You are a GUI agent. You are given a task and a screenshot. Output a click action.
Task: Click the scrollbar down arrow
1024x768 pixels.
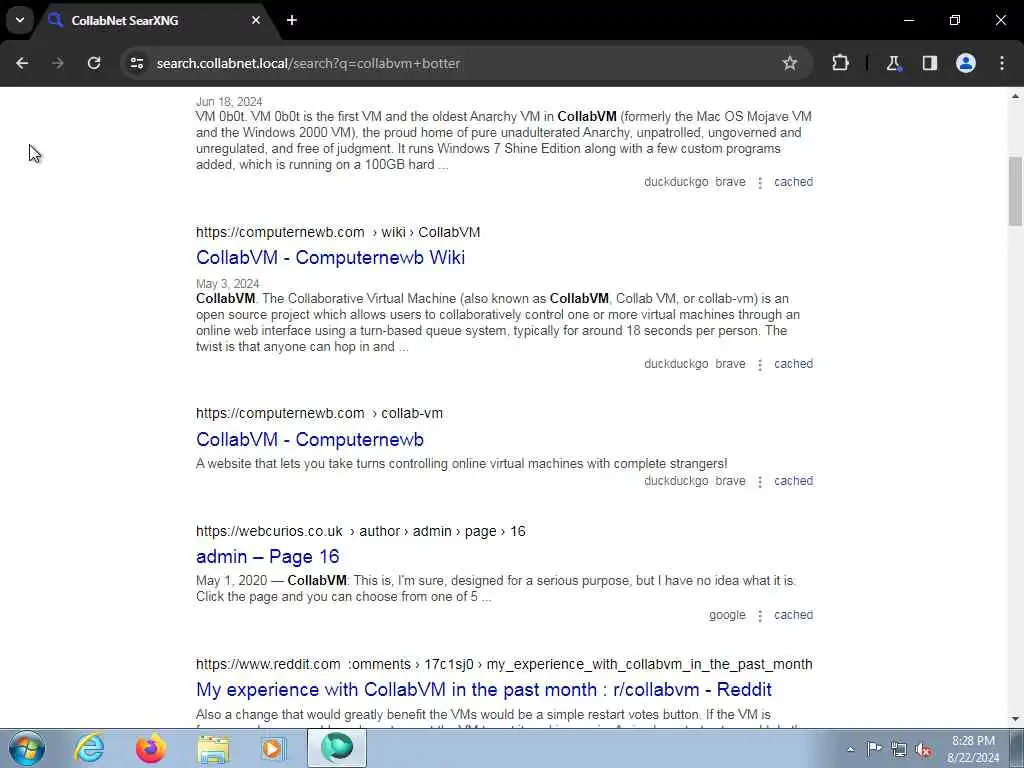pyautogui.click(x=1015, y=719)
